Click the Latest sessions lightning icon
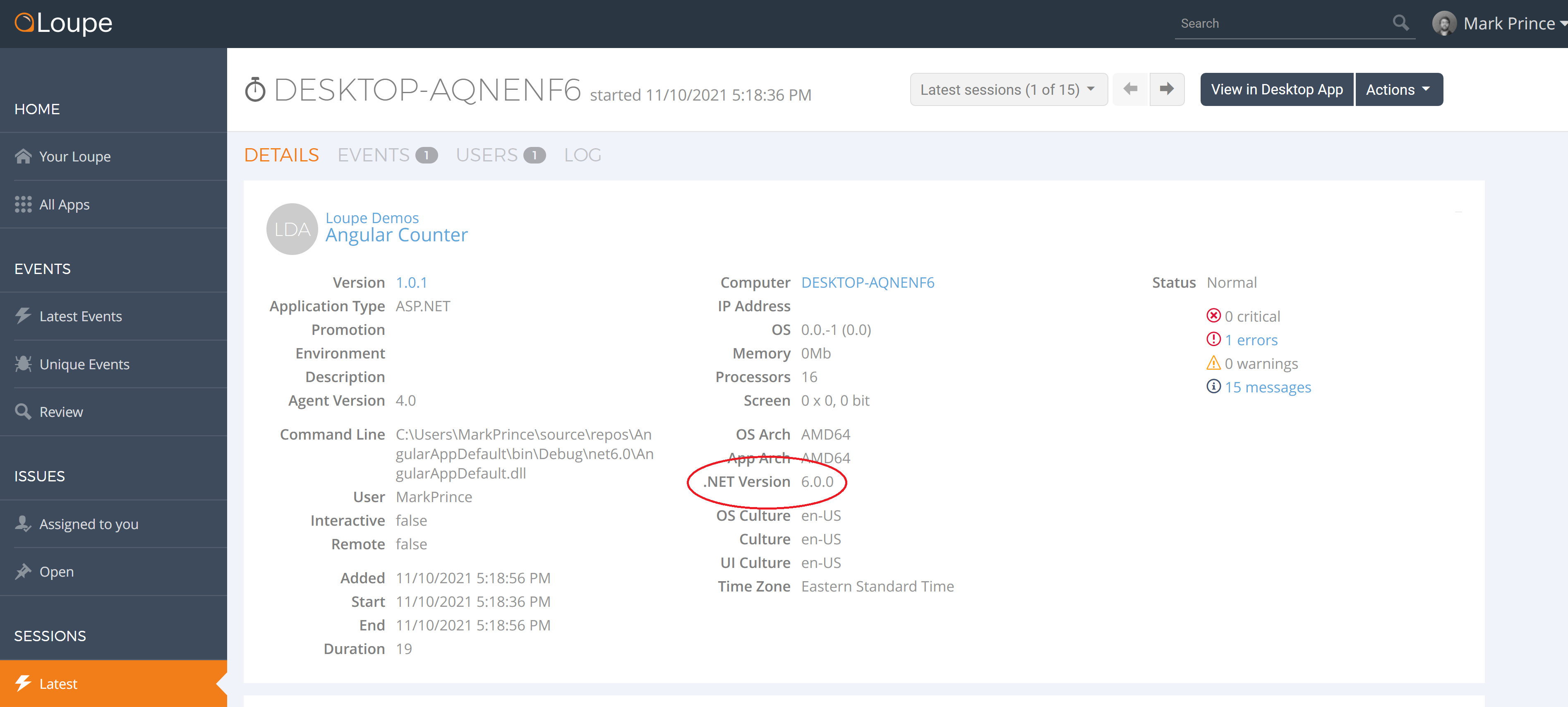The image size is (1568, 707). [x=23, y=683]
